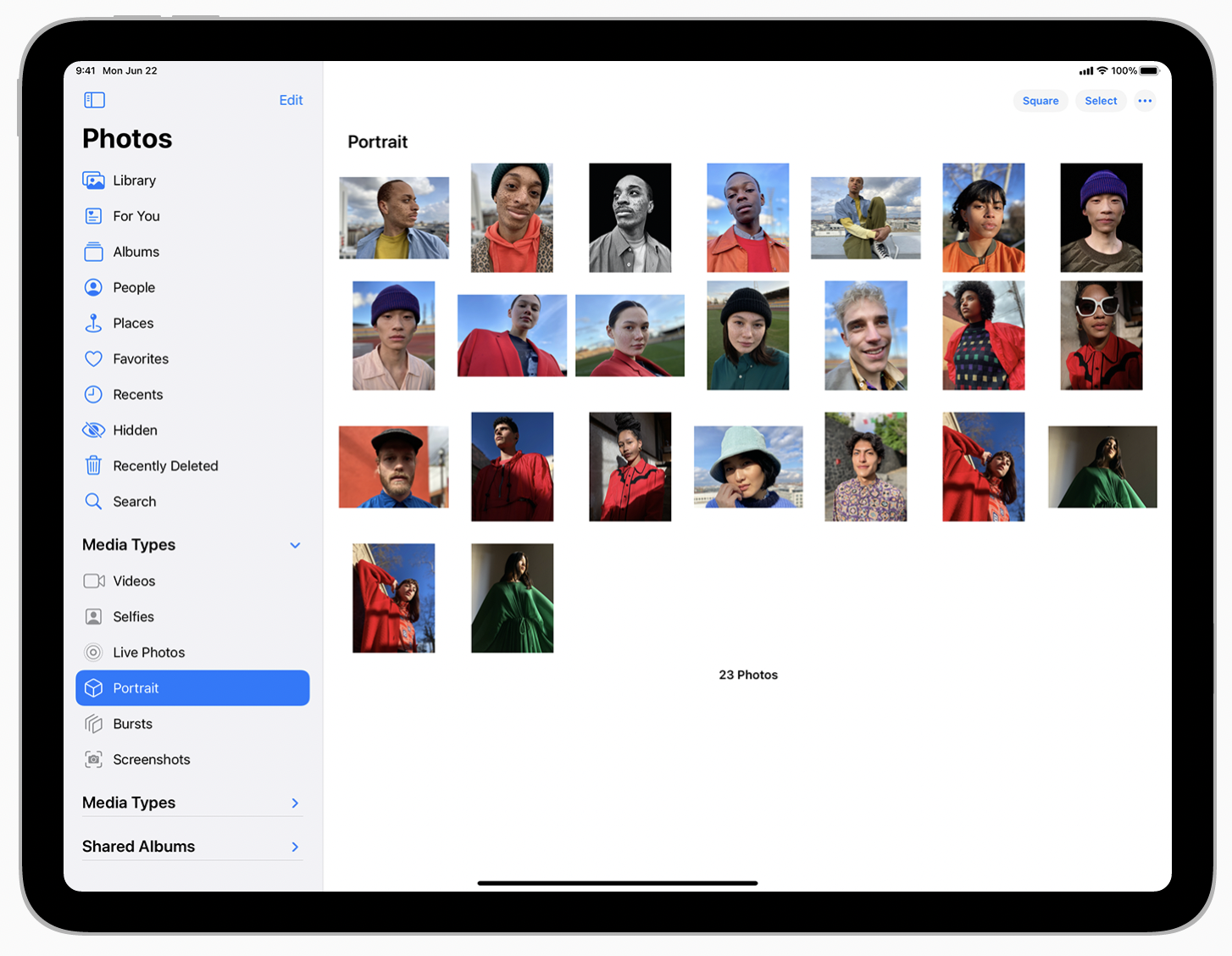This screenshot has height=956, width=1232.
Task: Open Recently Deleted item
Action: click(x=192, y=465)
